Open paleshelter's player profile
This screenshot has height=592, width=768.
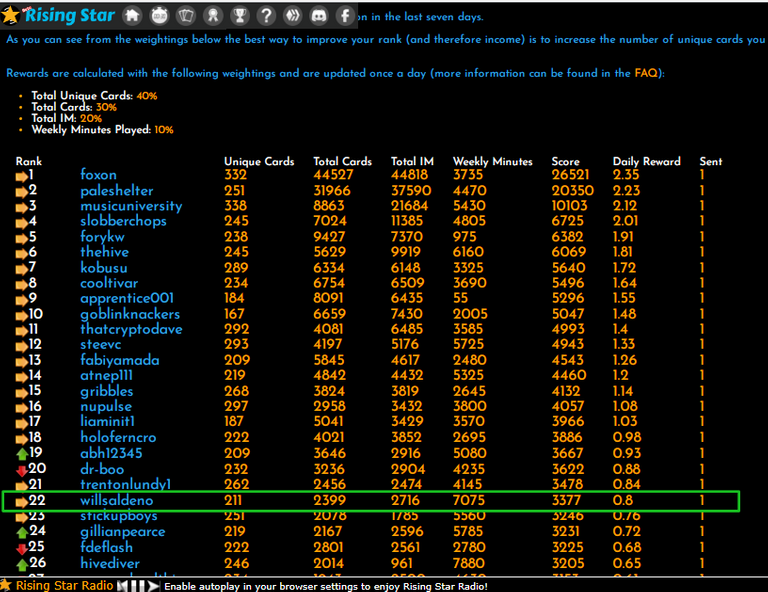click(x=117, y=190)
